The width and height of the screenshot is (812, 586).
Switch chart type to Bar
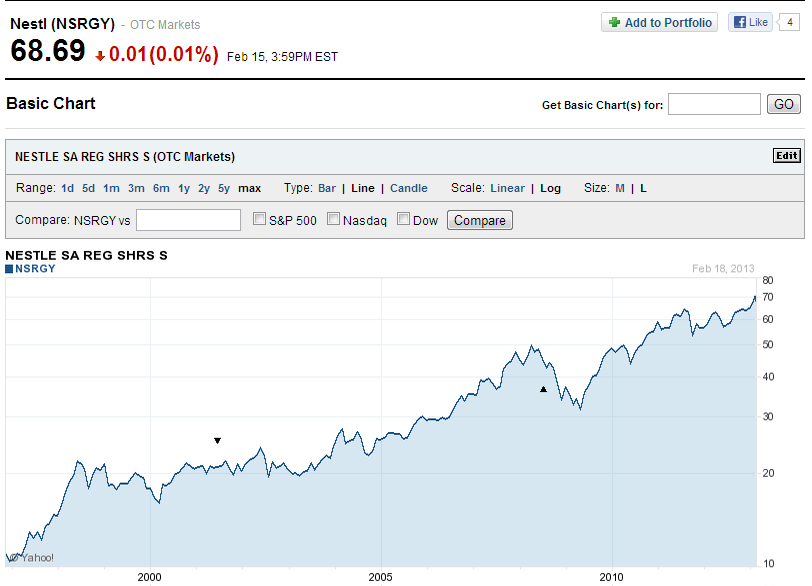tap(327, 188)
